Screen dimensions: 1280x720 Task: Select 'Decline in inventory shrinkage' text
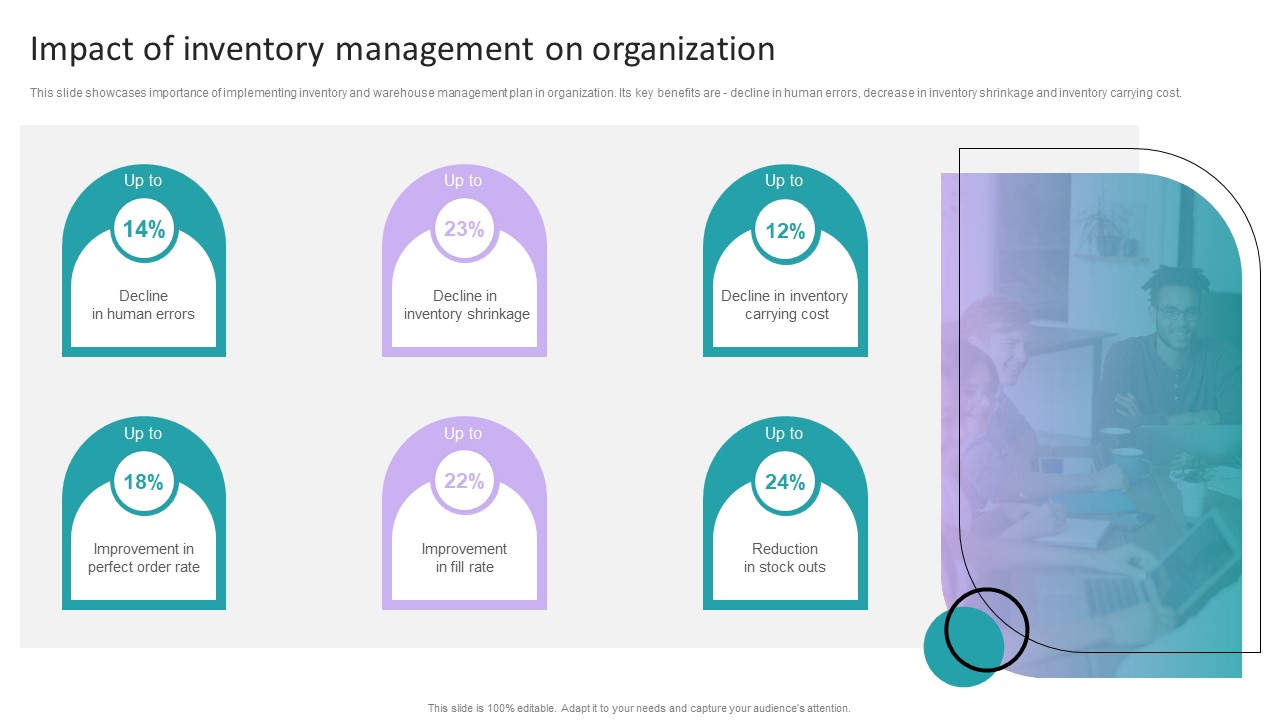[x=466, y=305]
